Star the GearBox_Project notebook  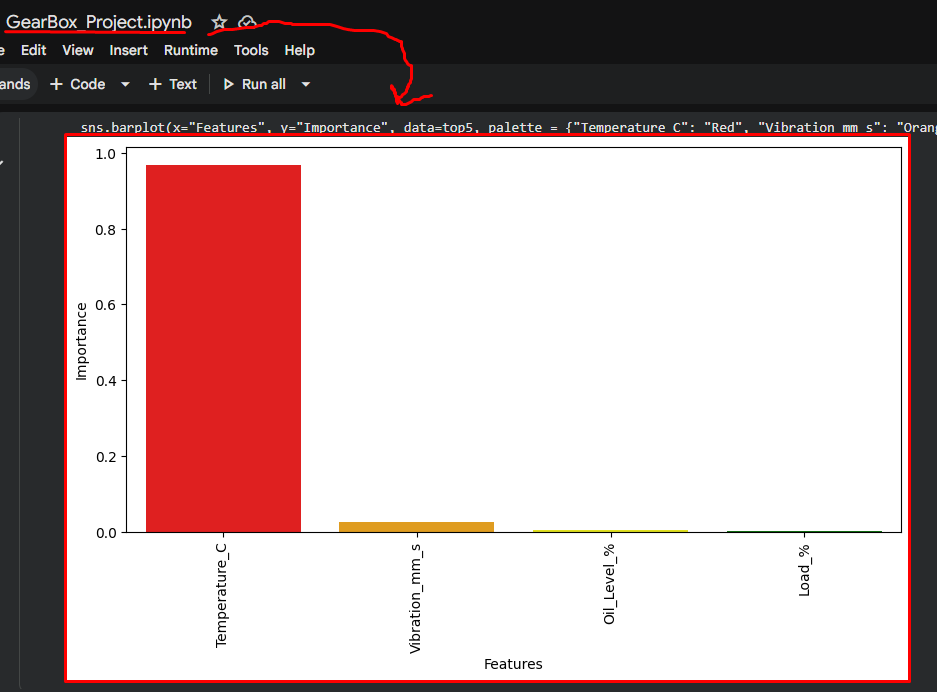click(219, 22)
